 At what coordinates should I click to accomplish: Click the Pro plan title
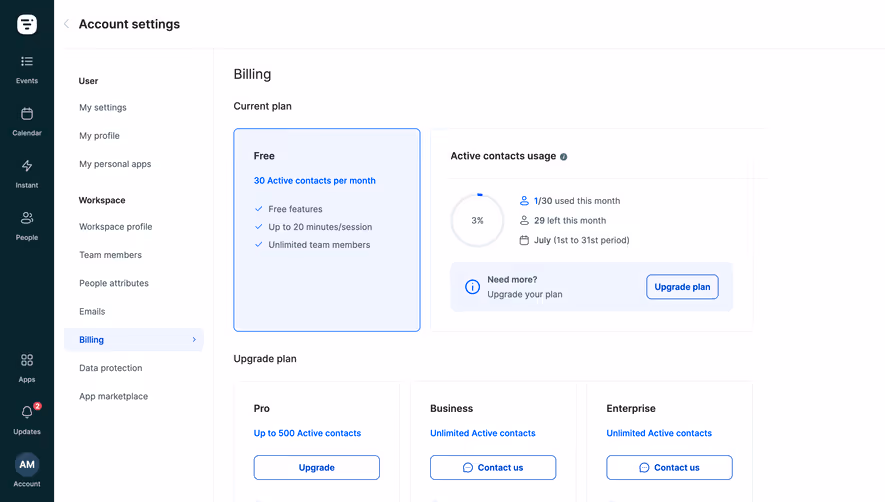click(x=261, y=408)
